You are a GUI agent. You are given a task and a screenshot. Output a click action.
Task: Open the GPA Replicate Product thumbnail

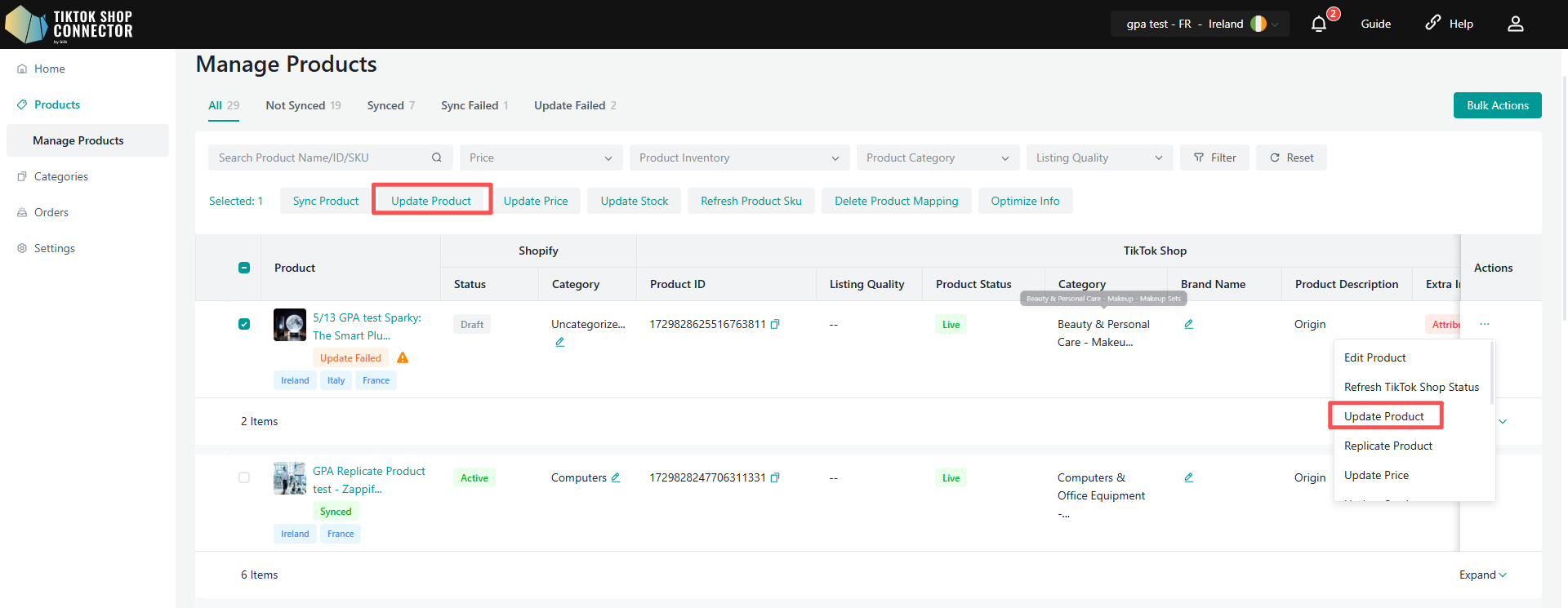[290, 478]
